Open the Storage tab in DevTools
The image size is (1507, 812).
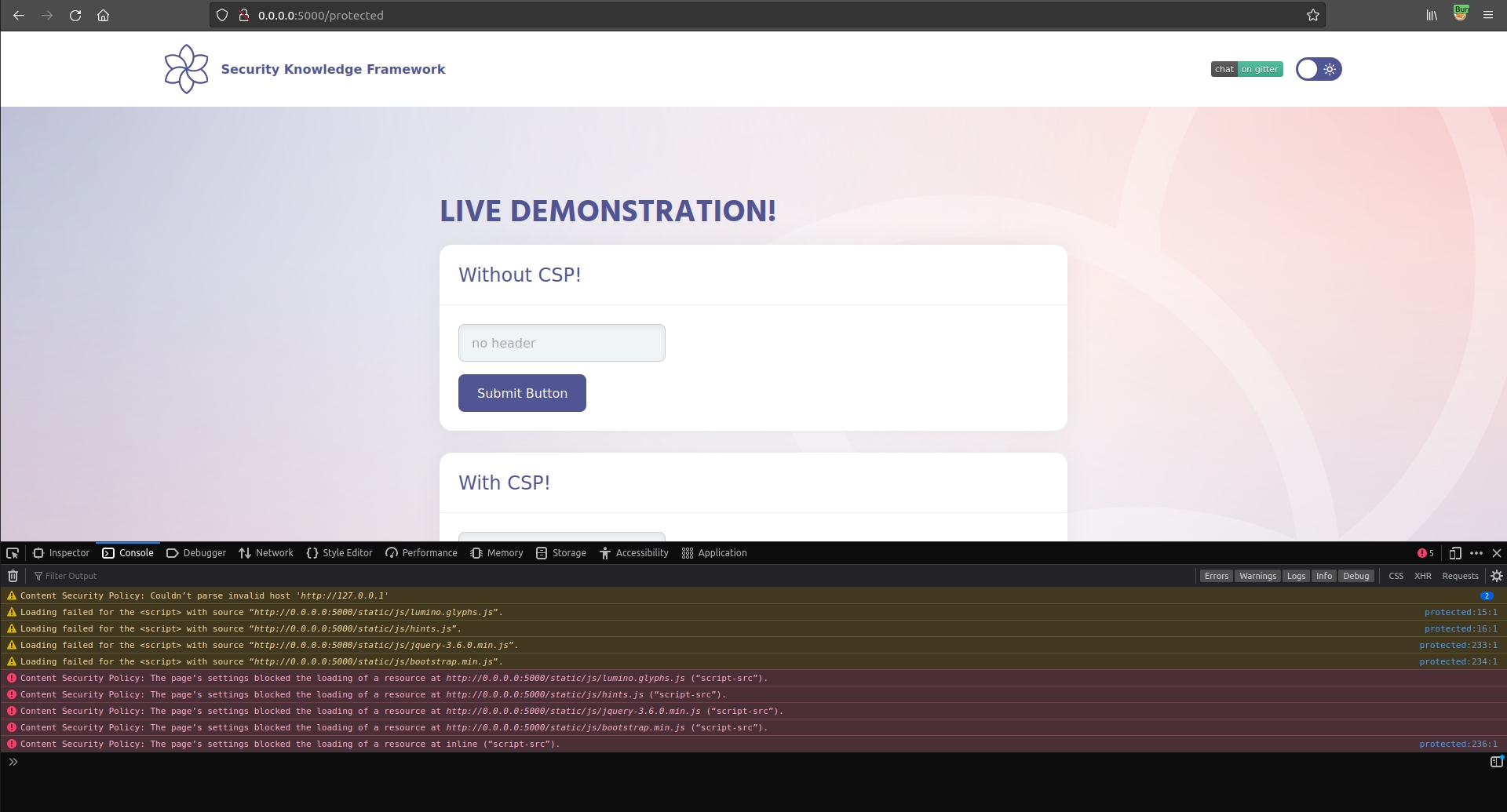tap(561, 553)
